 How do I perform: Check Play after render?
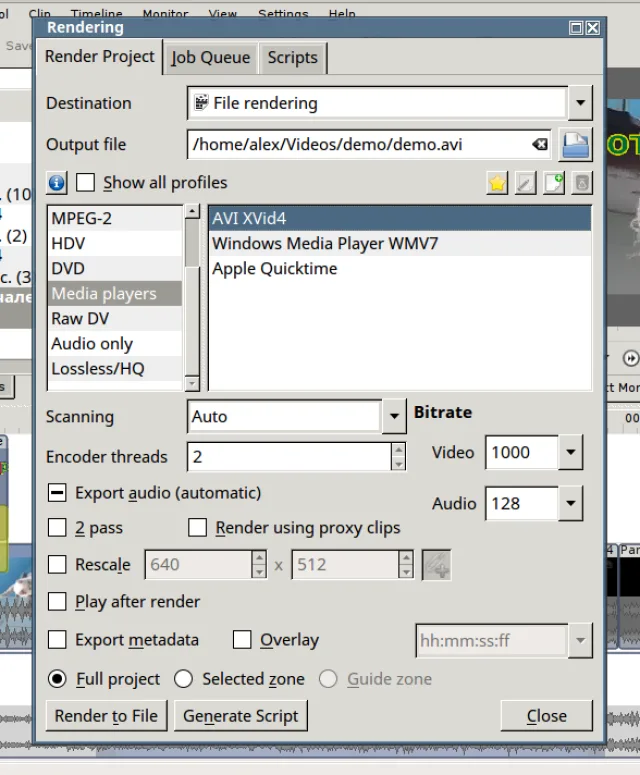pos(57,602)
